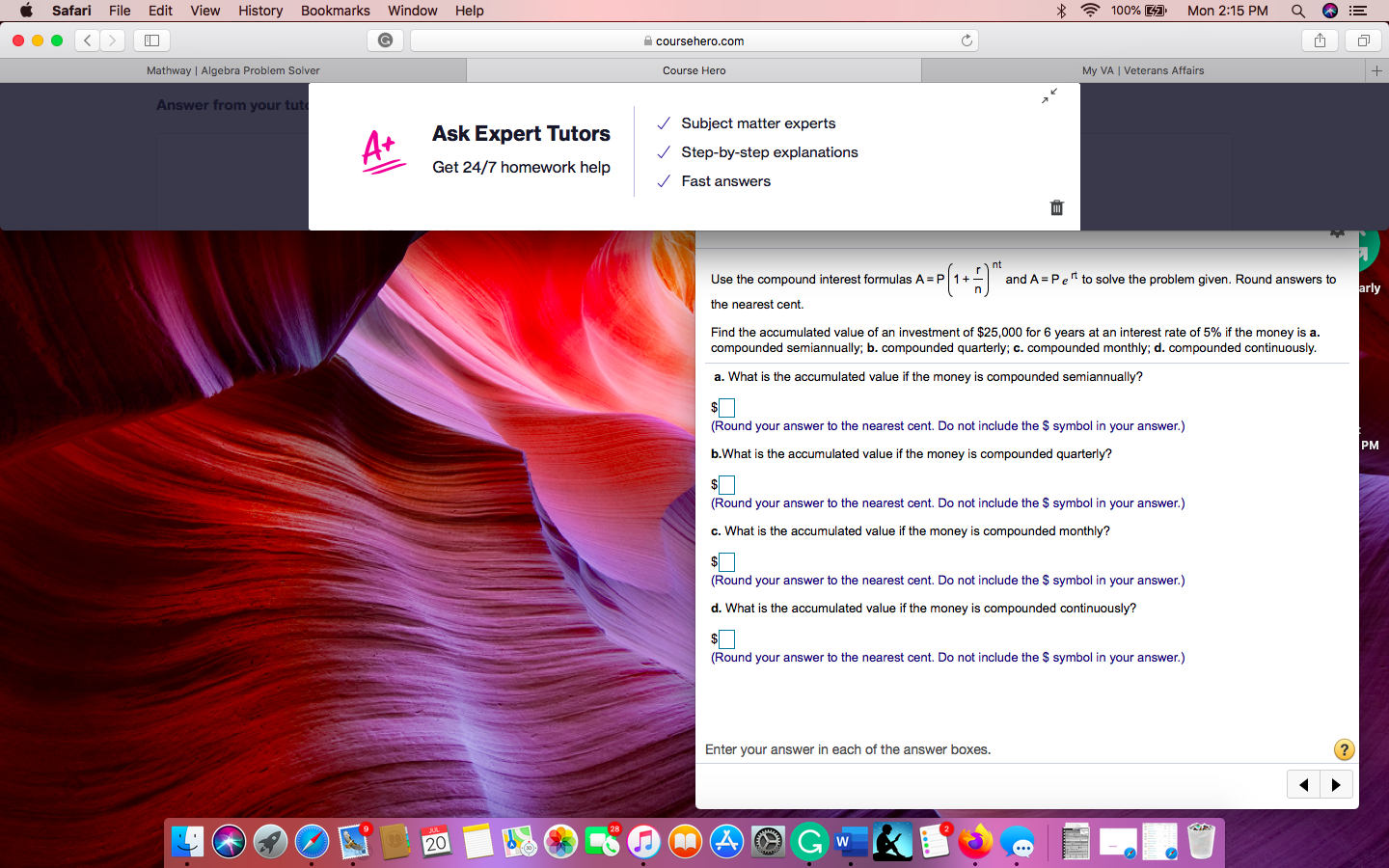Add a new Safari tab
This screenshot has width=1389, height=868.
[x=1376, y=70]
